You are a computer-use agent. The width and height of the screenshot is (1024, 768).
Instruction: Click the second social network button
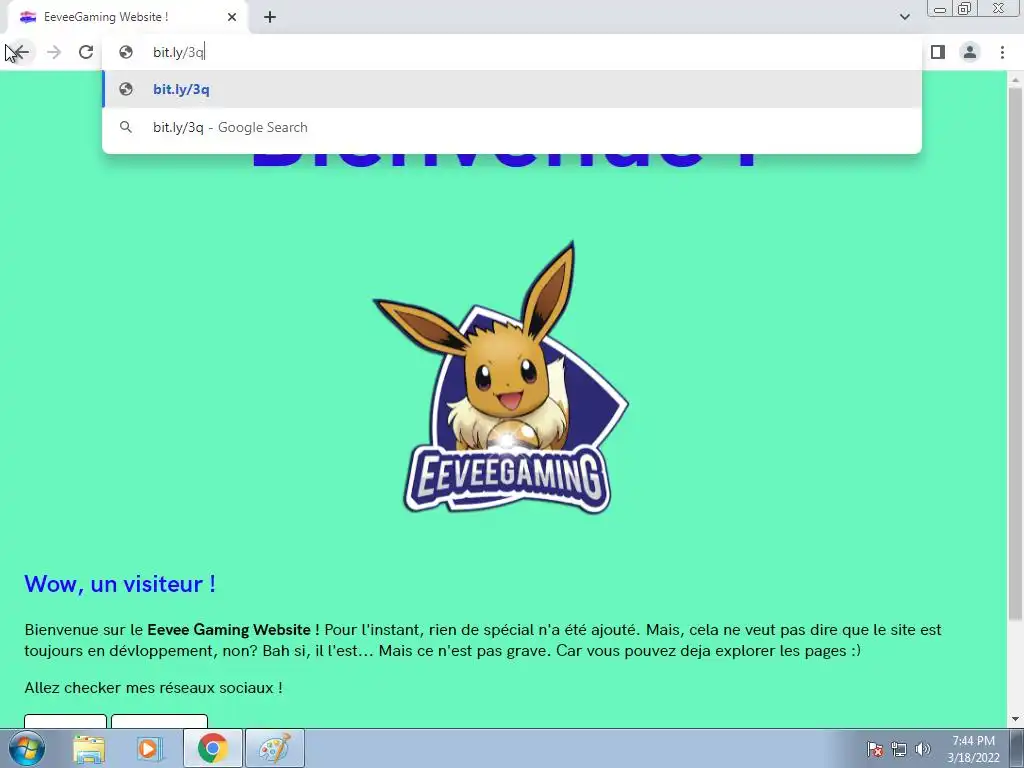[x=159, y=721]
